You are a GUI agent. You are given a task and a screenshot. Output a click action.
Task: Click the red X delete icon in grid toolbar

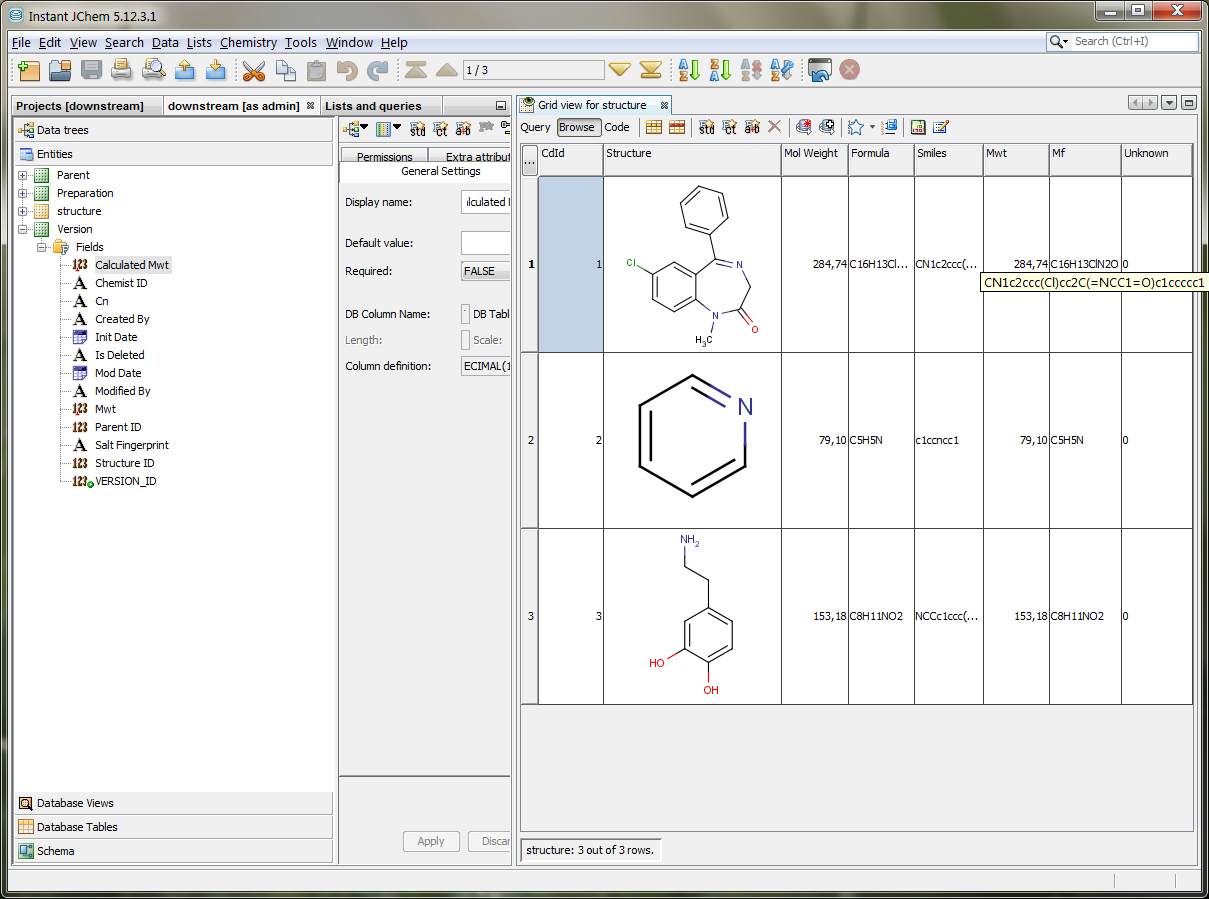774,127
